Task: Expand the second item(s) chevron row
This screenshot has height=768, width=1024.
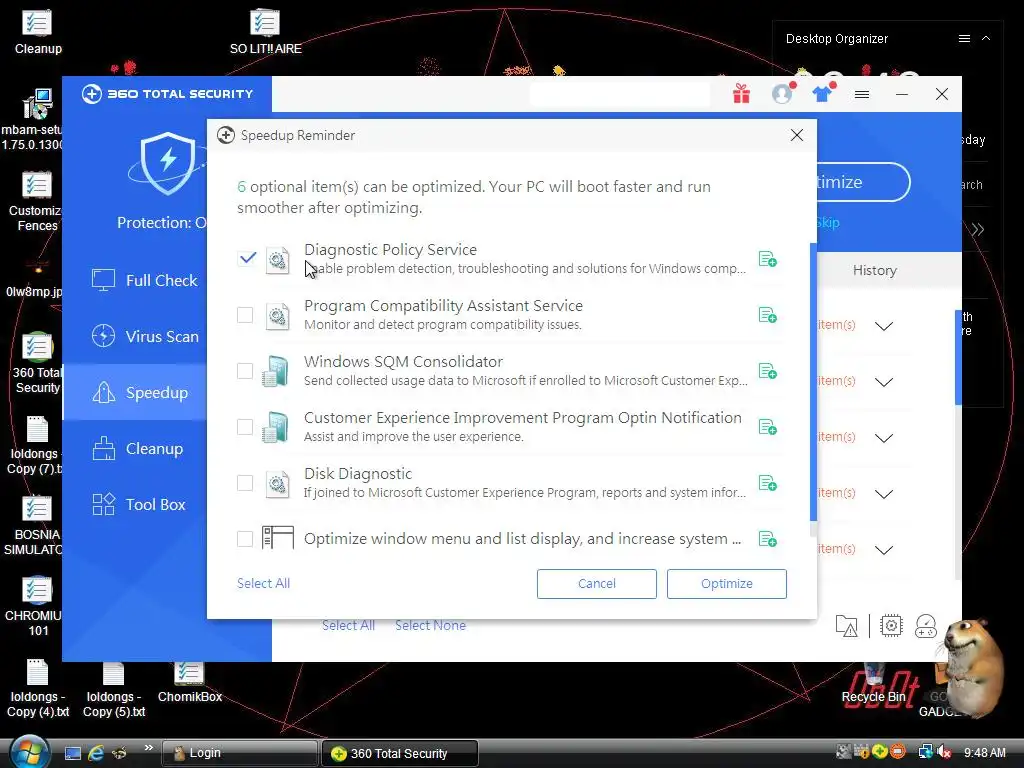Action: point(884,382)
